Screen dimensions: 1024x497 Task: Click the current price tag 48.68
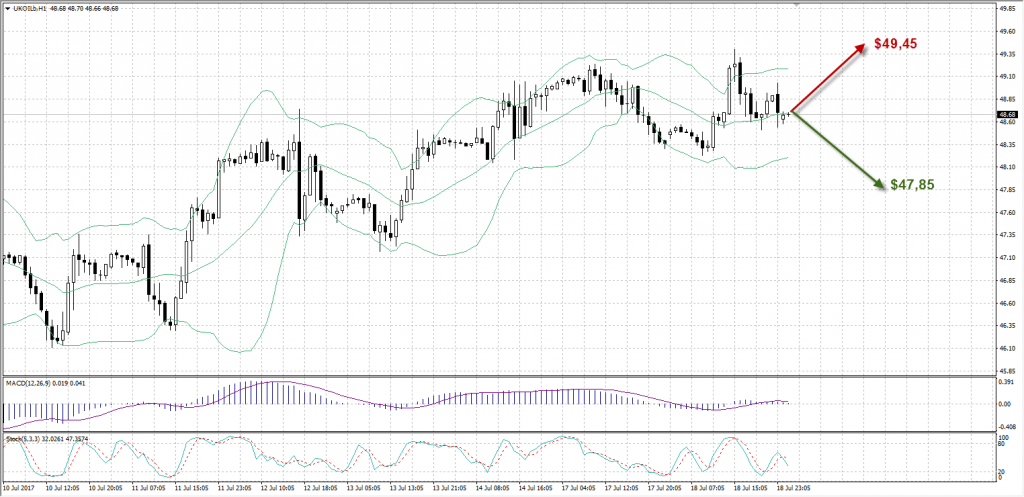[1007, 115]
